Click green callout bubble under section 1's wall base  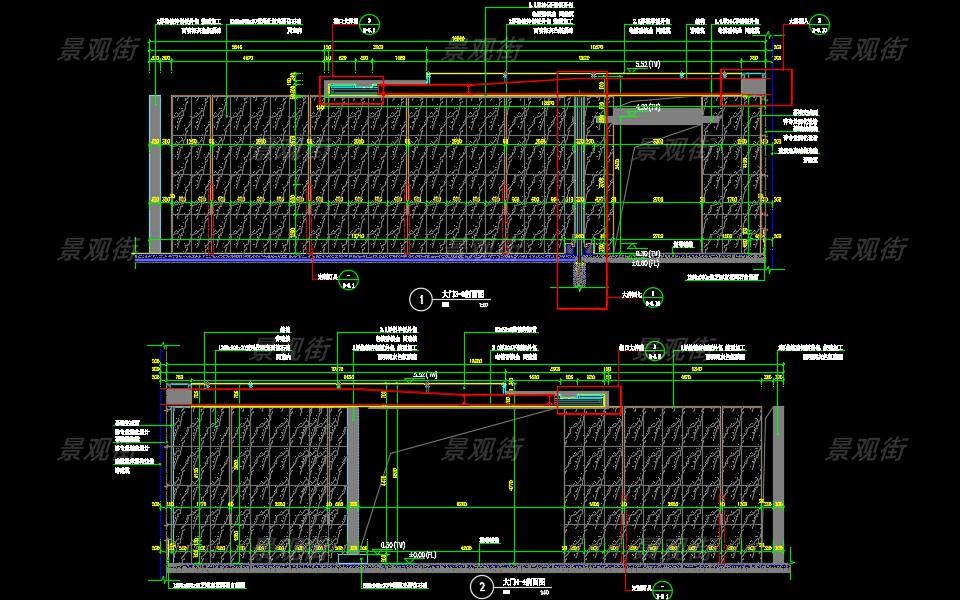coord(348,278)
